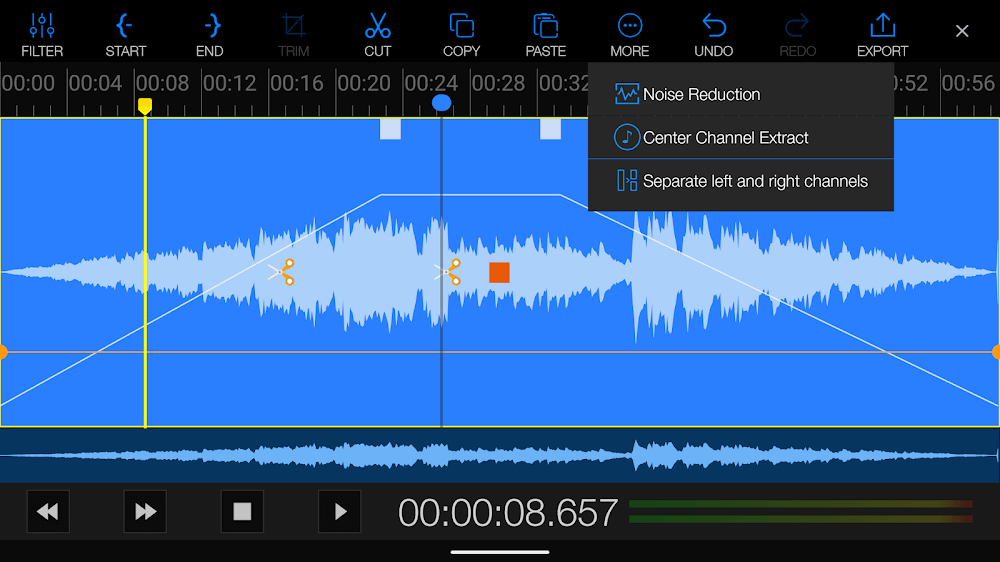
Task: Stop audio playback
Action: click(x=242, y=512)
